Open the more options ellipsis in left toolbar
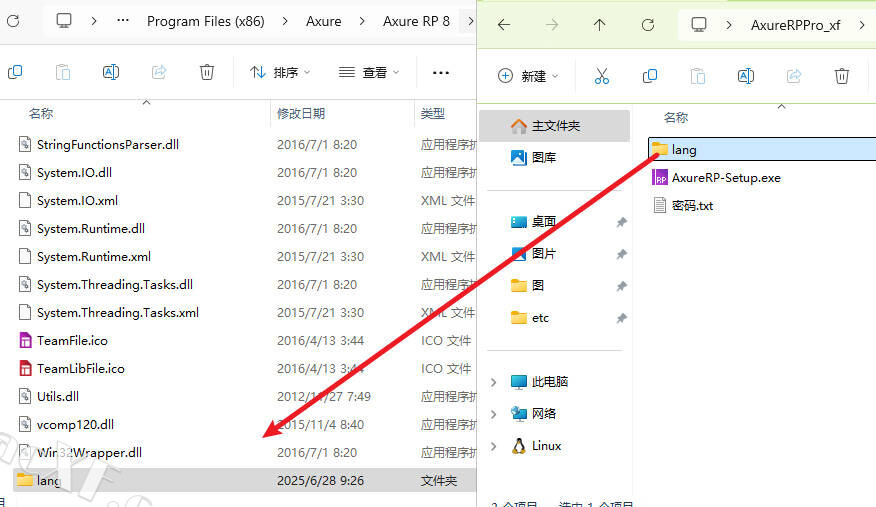 click(441, 73)
